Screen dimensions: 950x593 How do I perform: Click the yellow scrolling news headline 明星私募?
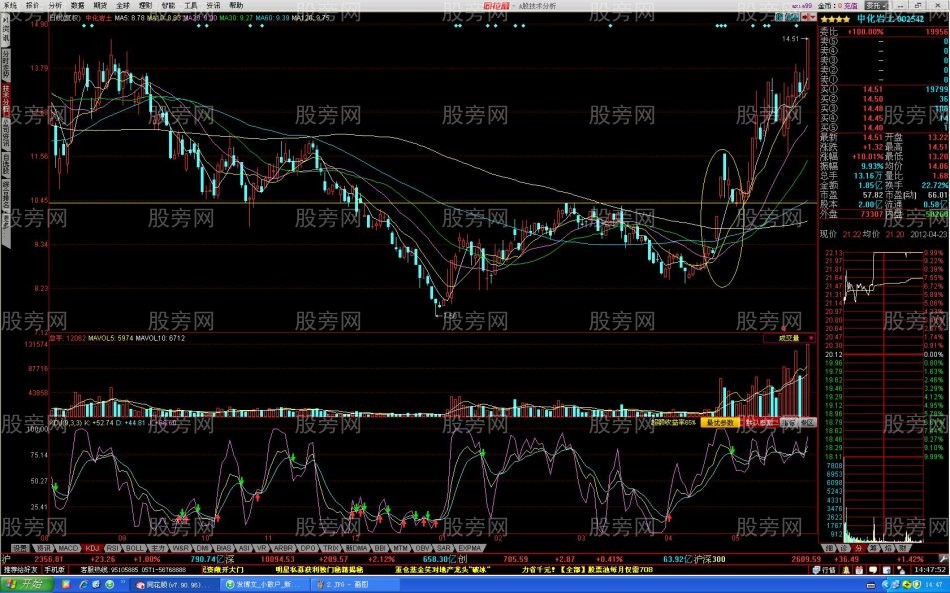coord(319,570)
